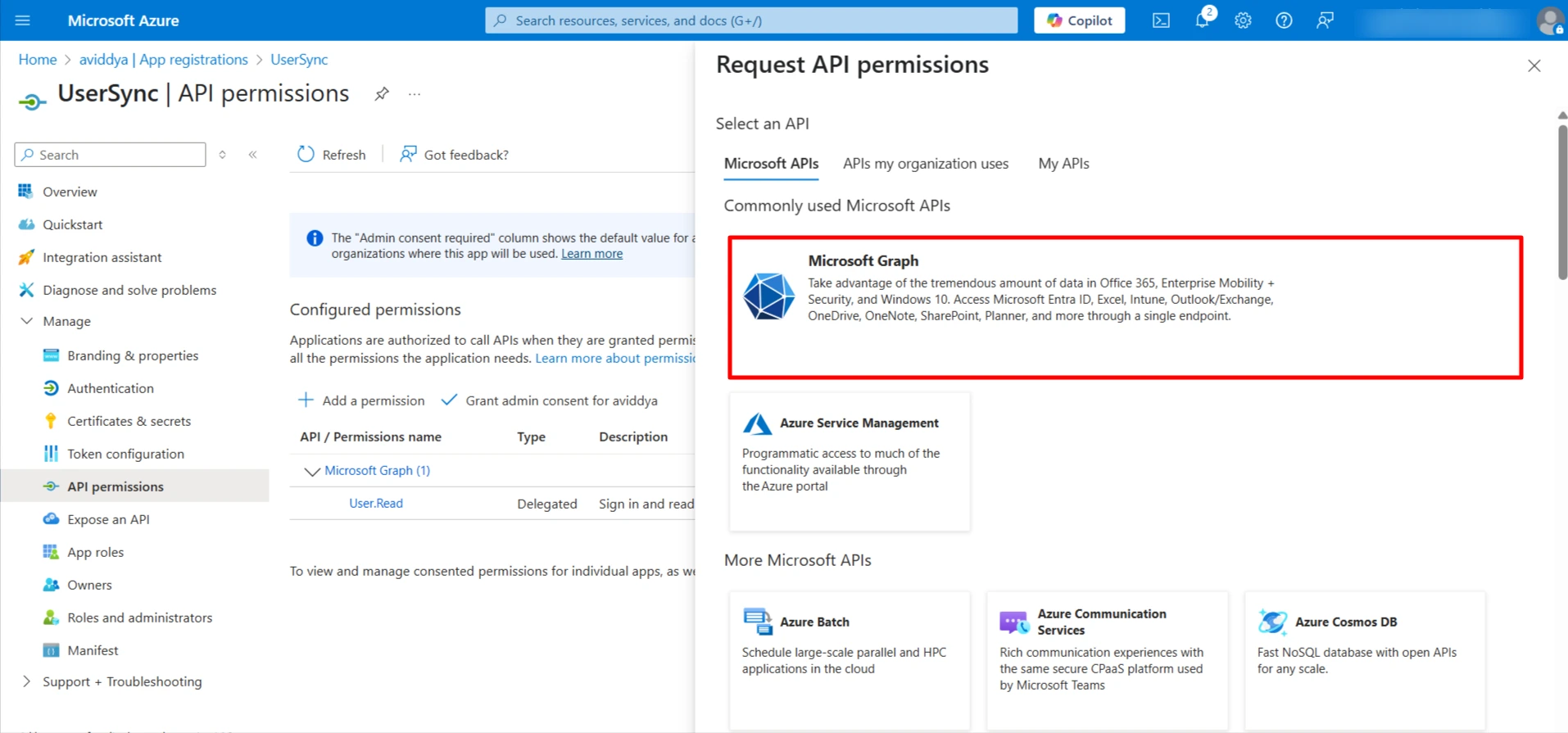Open the Azure portal hamburger menu

(23, 20)
